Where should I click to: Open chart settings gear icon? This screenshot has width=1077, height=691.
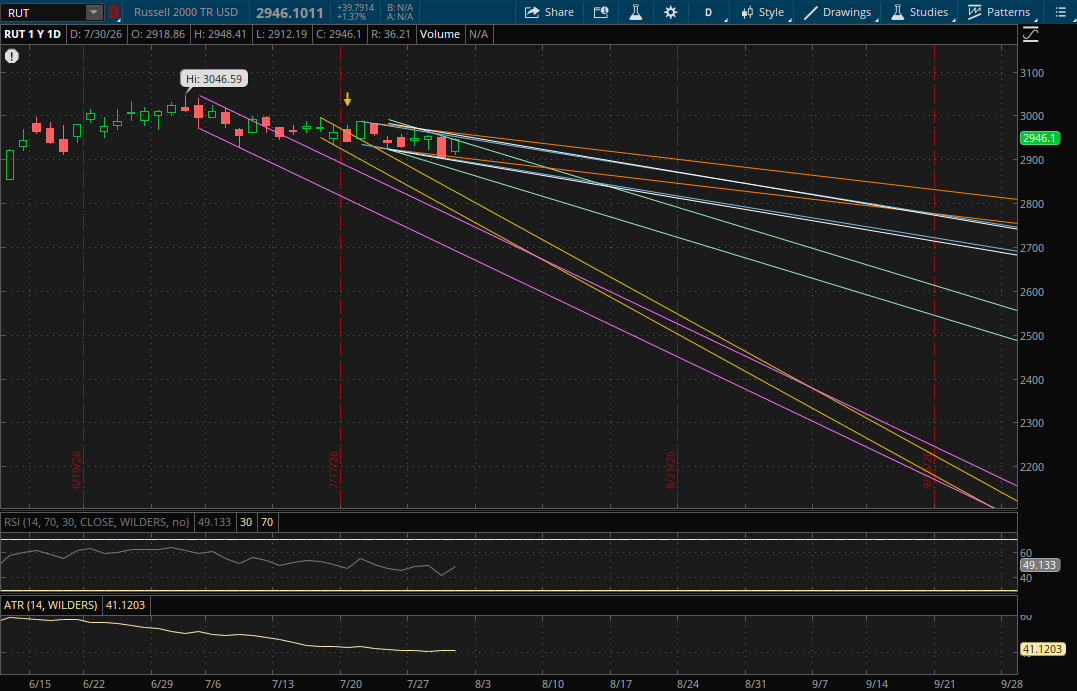pyautogui.click(x=670, y=12)
